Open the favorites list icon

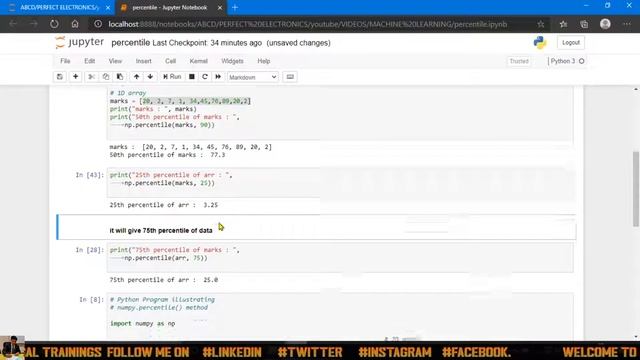(x=563, y=24)
